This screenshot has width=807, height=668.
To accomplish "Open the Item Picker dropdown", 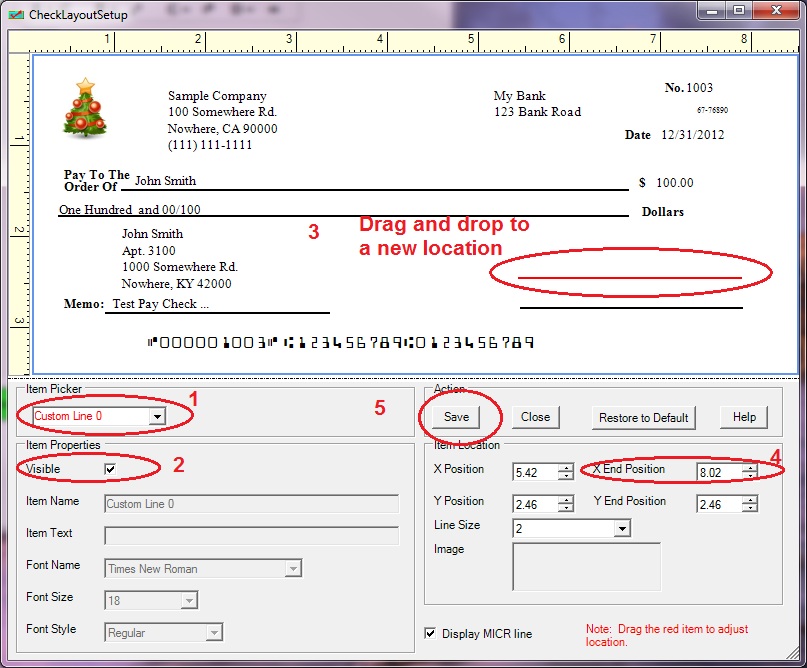I will 157,416.
